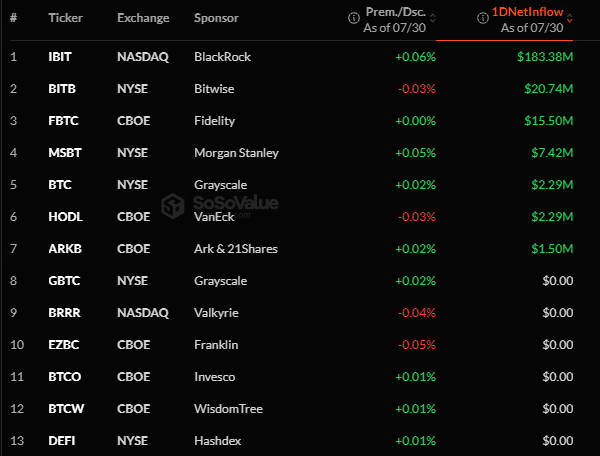
Task: Open the BRRR Valkyrie ticker
Action: [64, 313]
